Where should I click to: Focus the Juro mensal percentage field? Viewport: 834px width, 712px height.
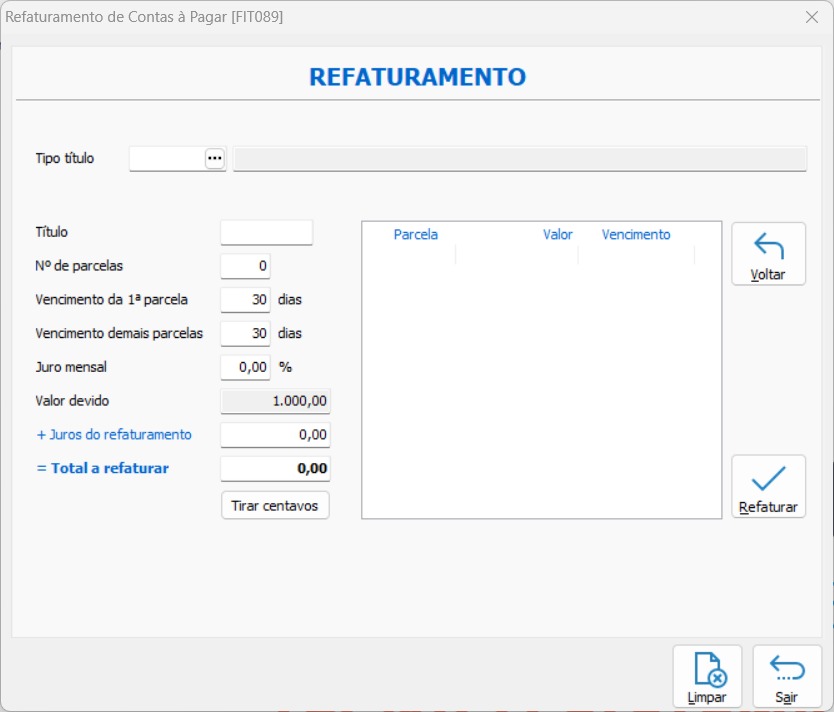(x=245, y=367)
